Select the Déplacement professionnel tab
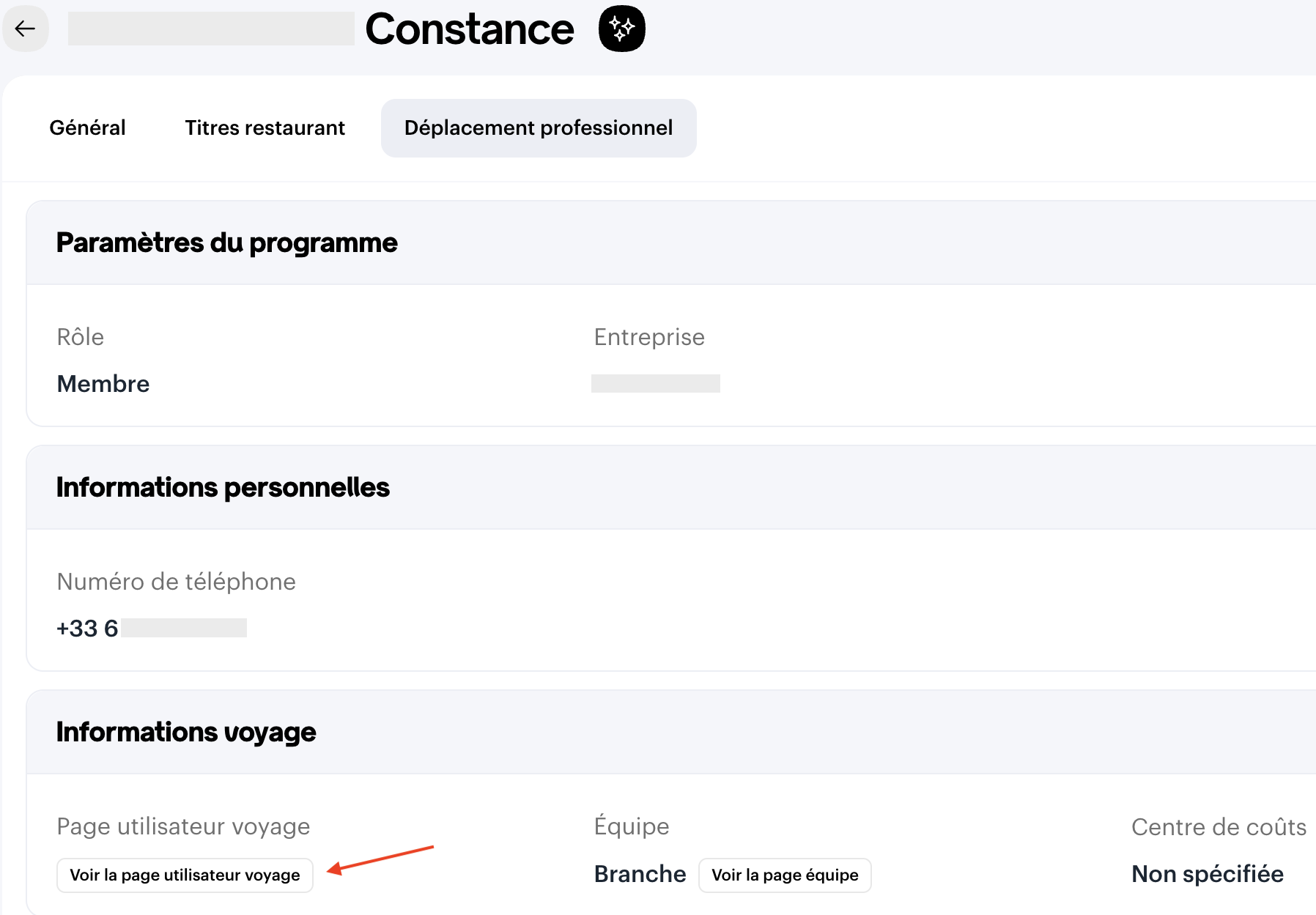The image size is (1316, 915). [x=538, y=128]
